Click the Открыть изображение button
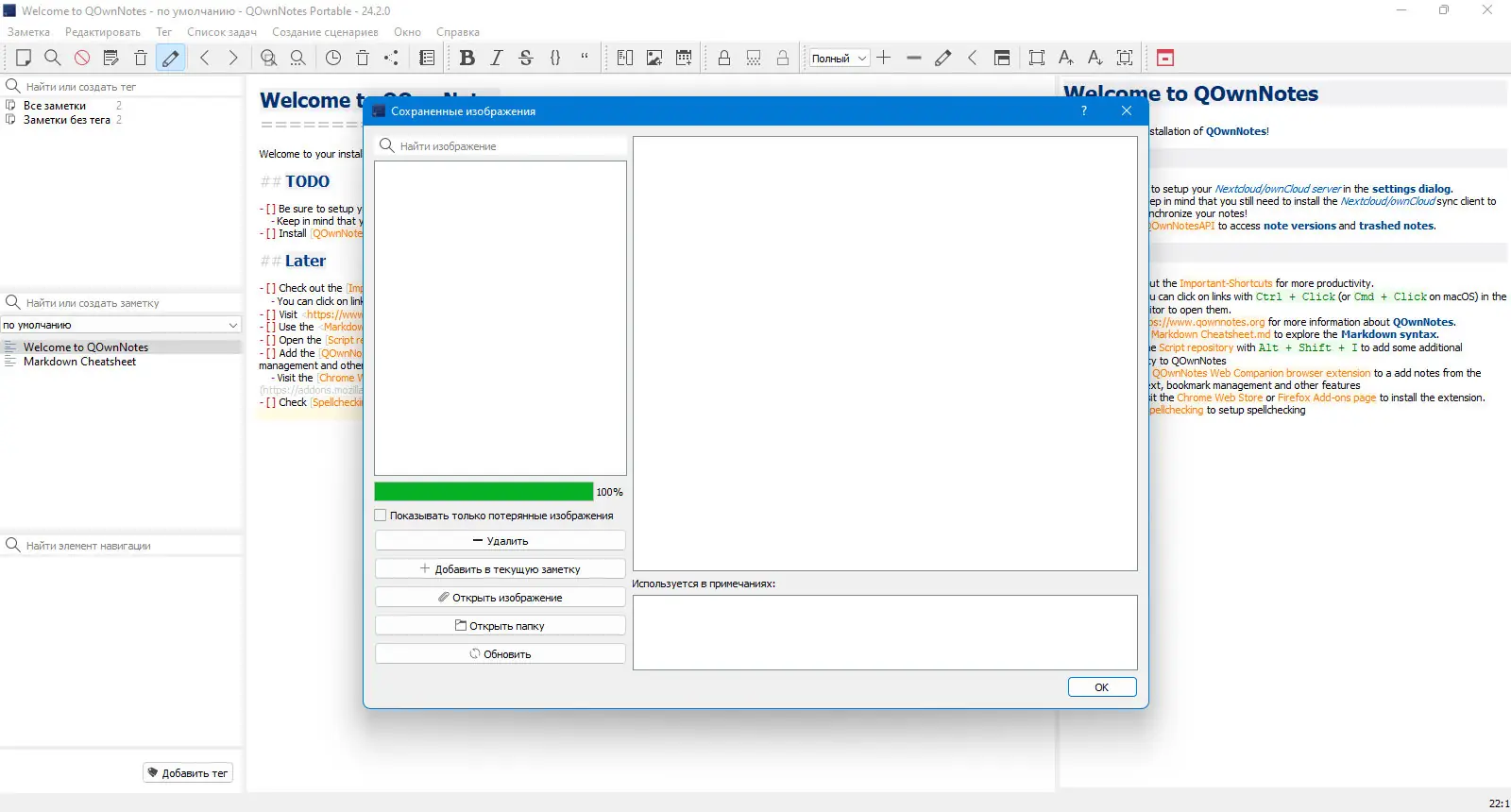The height and width of the screenshot is (812, 1511). point(501,598)
